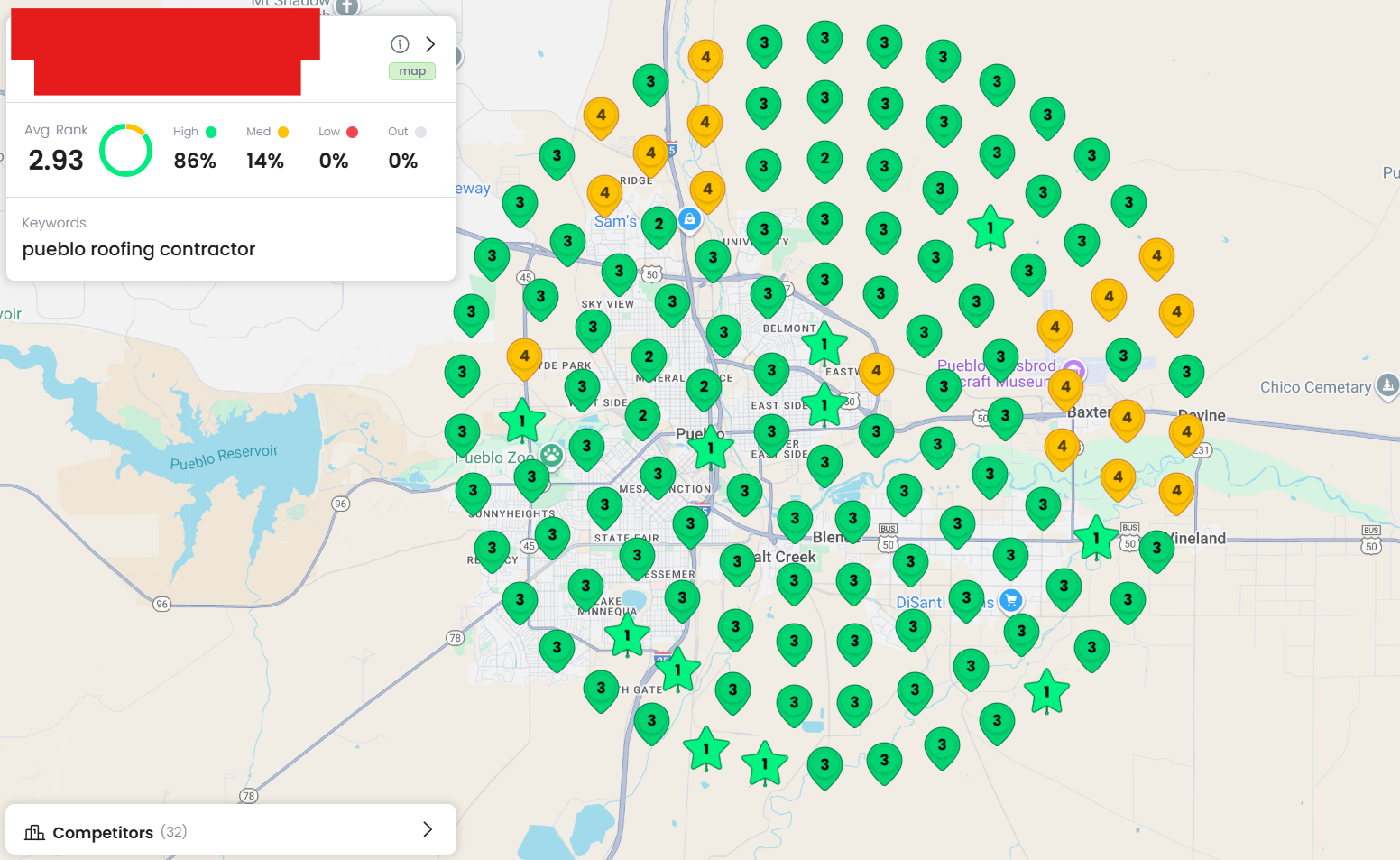Image resolution: width=1400 pixels, height=860 pixels.
Task: Click the Competitors building icon
Action: point(34,832)
